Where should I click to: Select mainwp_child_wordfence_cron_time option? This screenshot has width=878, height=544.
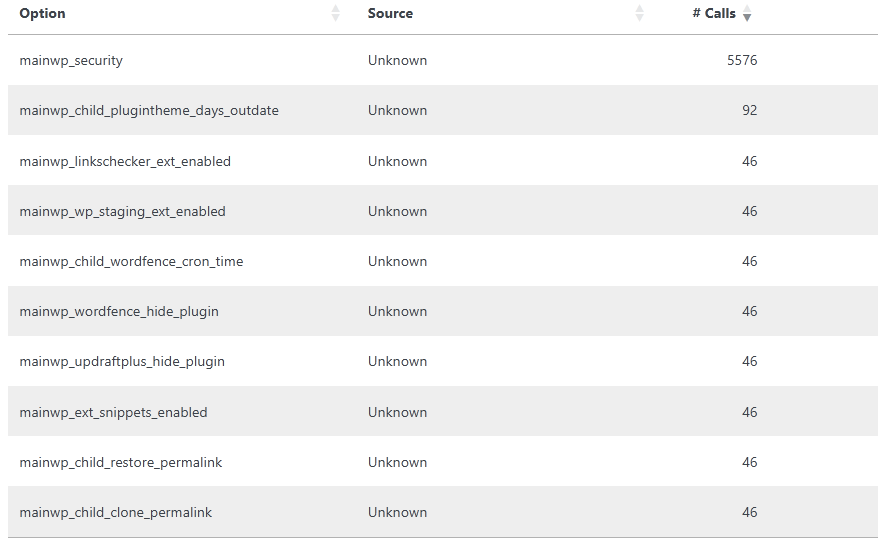pyautogui.click(x=131, y=261)
